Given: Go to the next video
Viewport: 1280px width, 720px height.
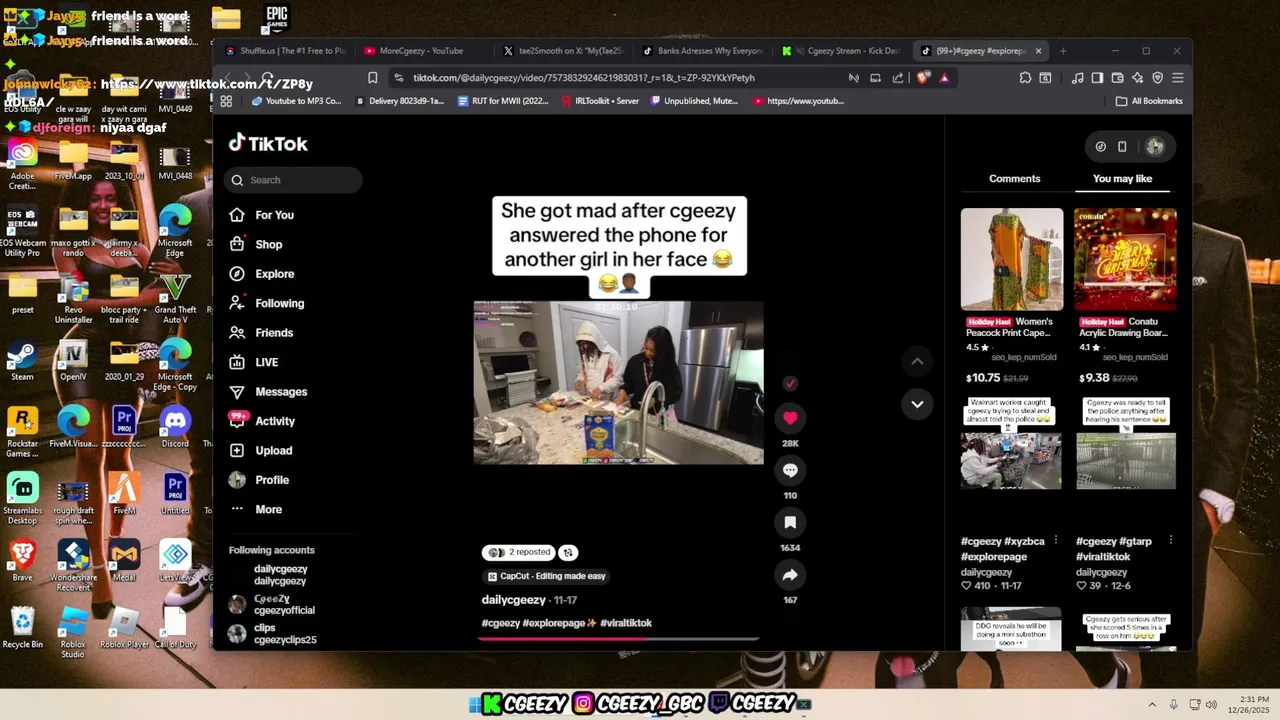Looking at the screenshot, I should click(x=917, y=404).
